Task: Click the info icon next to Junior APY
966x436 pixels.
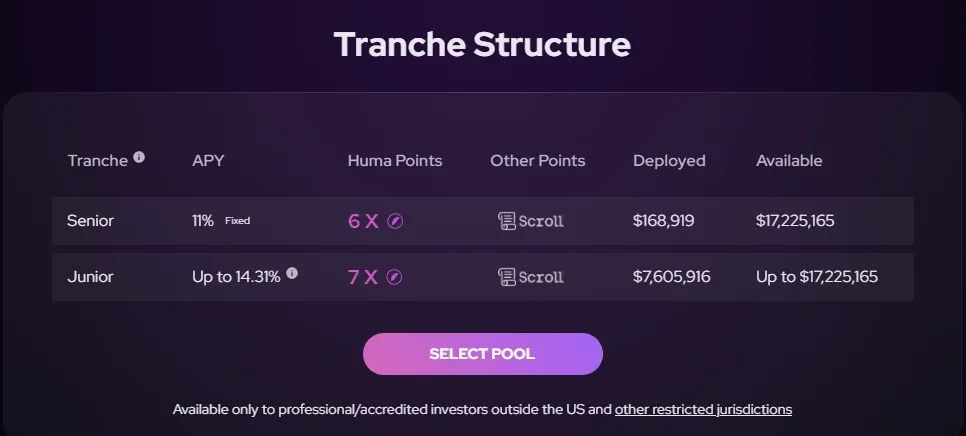Action: pos(292,273)
